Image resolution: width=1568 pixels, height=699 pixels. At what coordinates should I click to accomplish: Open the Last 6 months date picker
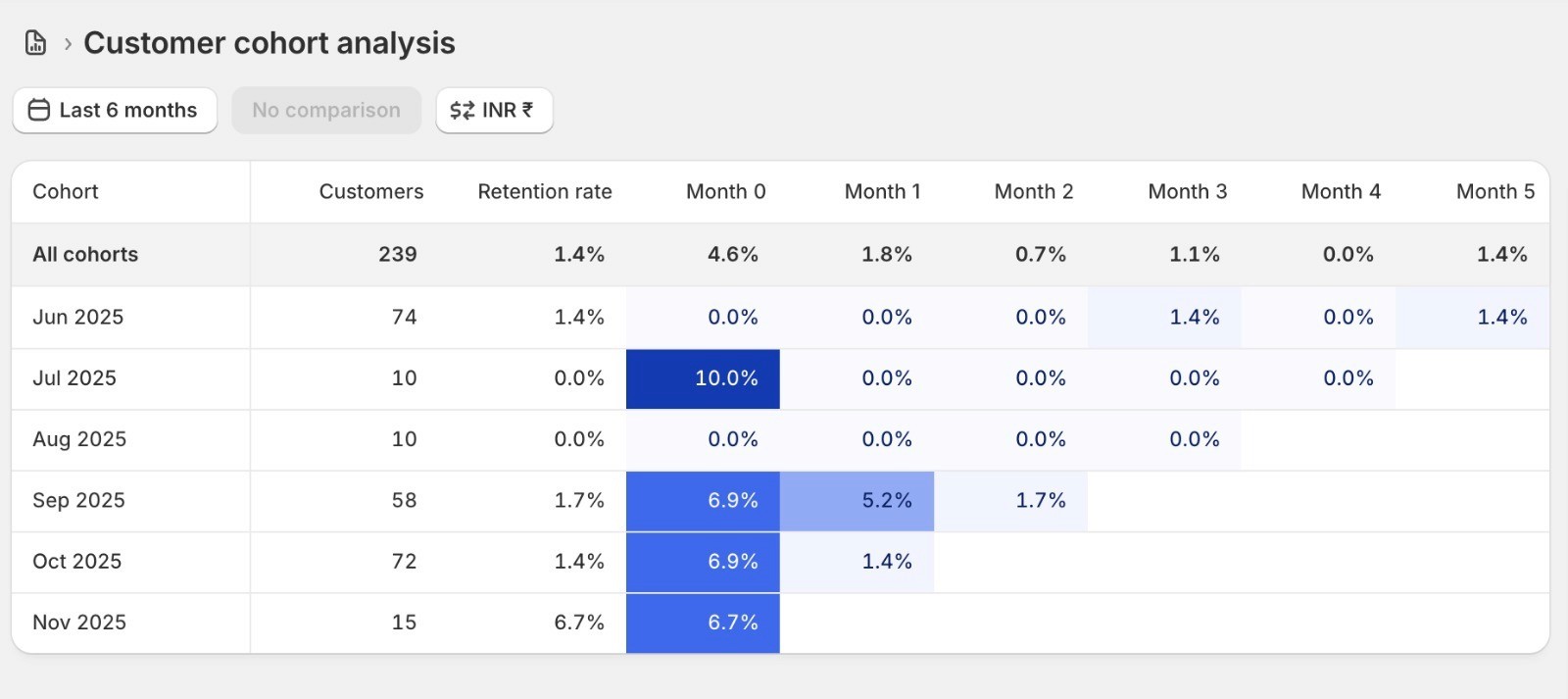coord(115,110)
